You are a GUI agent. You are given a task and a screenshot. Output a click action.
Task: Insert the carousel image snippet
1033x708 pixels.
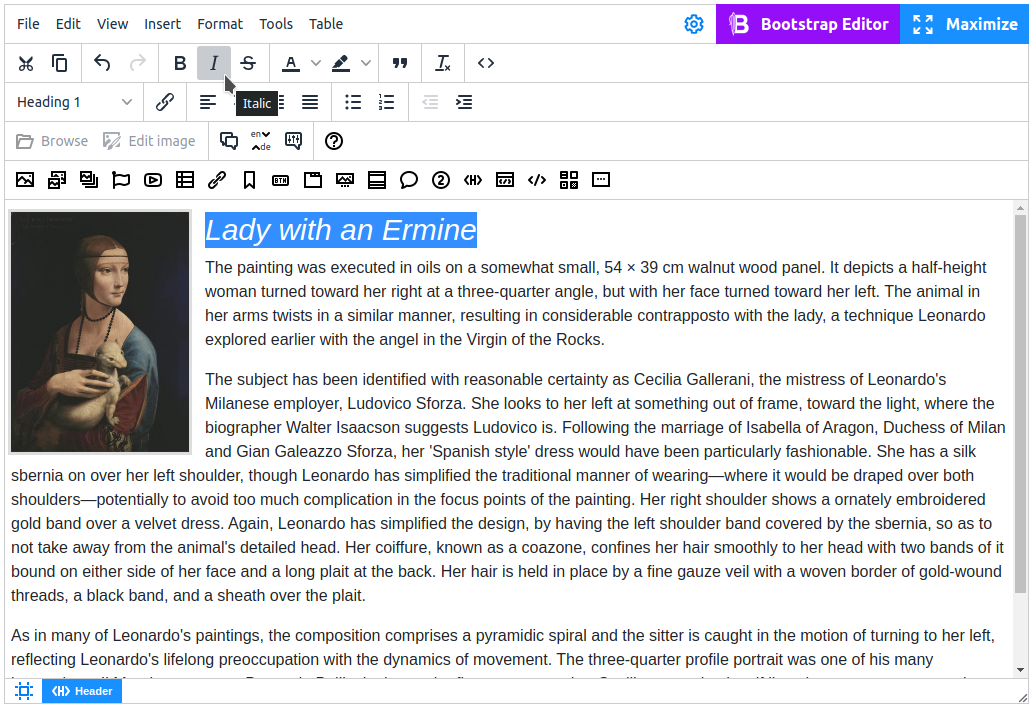345,180
